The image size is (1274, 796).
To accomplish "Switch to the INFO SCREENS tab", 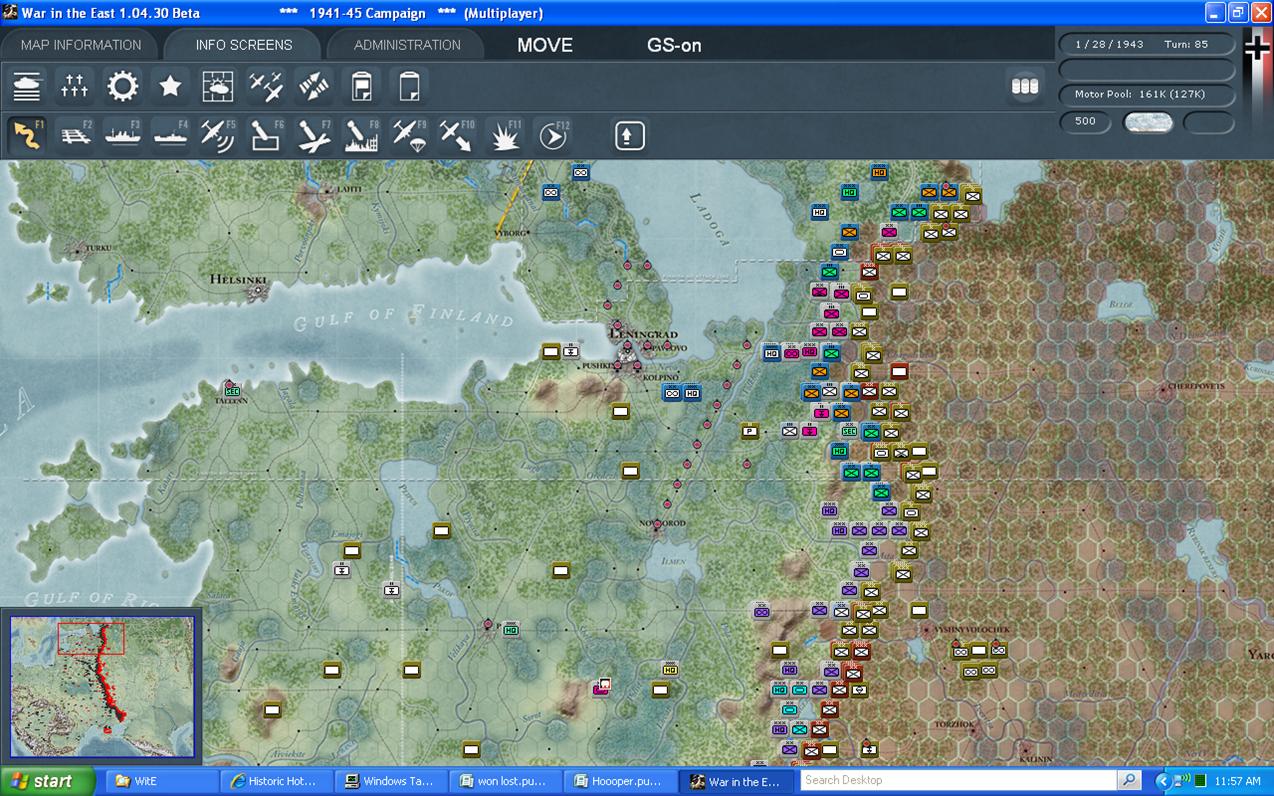I will tap(244, 45).
